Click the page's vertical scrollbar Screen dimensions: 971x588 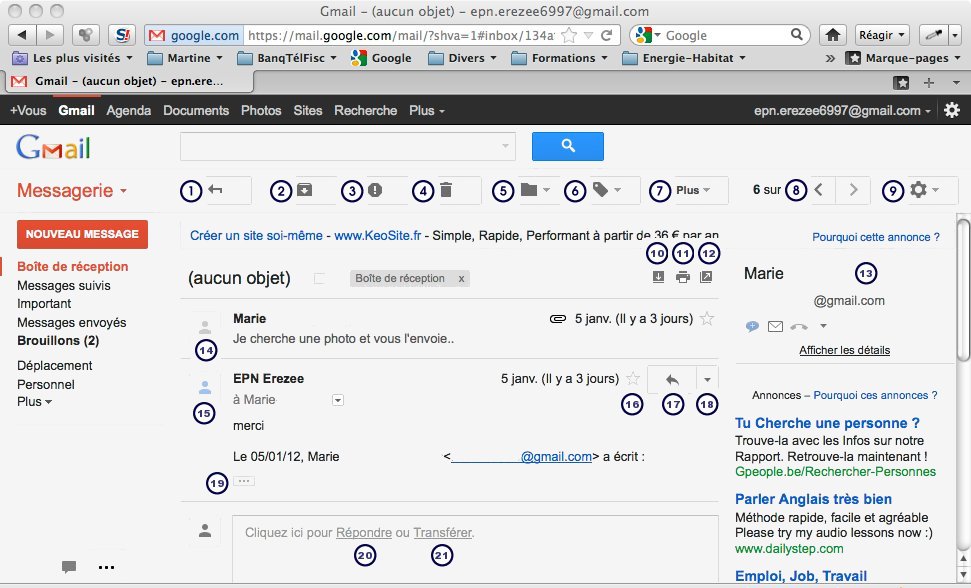coord(962,288)
